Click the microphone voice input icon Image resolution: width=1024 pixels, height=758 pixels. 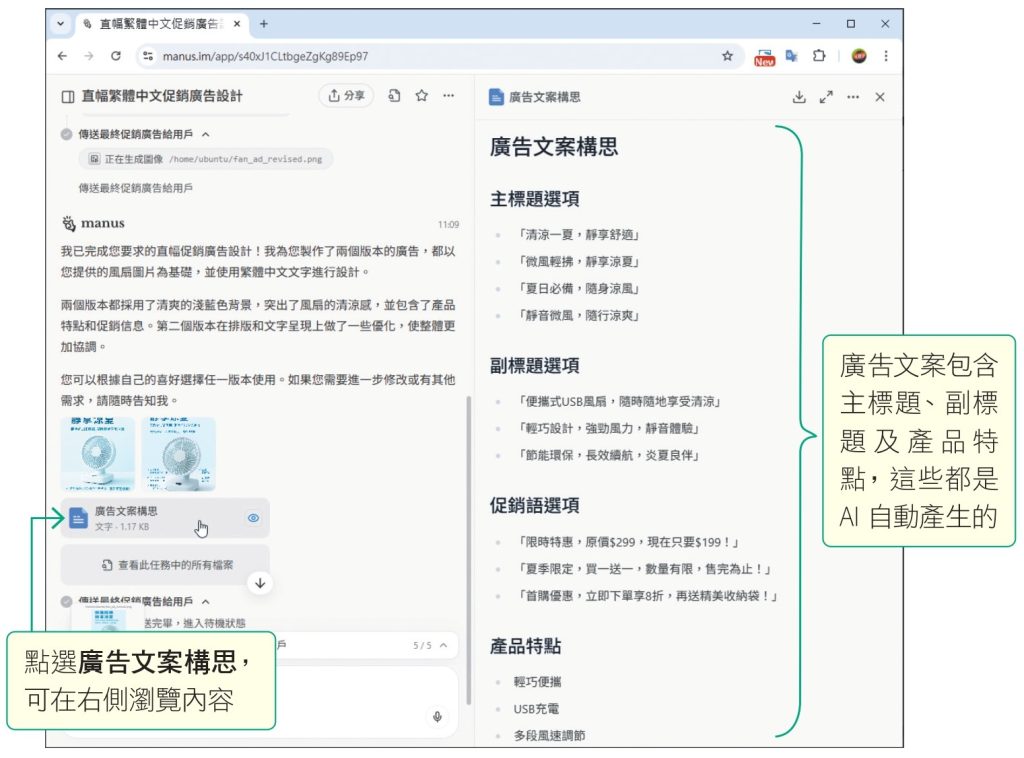(437, 716)
